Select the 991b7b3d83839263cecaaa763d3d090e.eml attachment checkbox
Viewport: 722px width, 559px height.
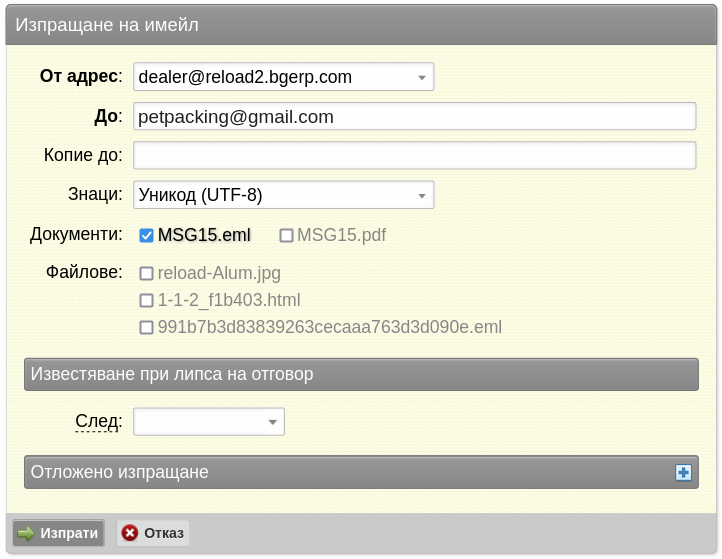coord(146,328)
